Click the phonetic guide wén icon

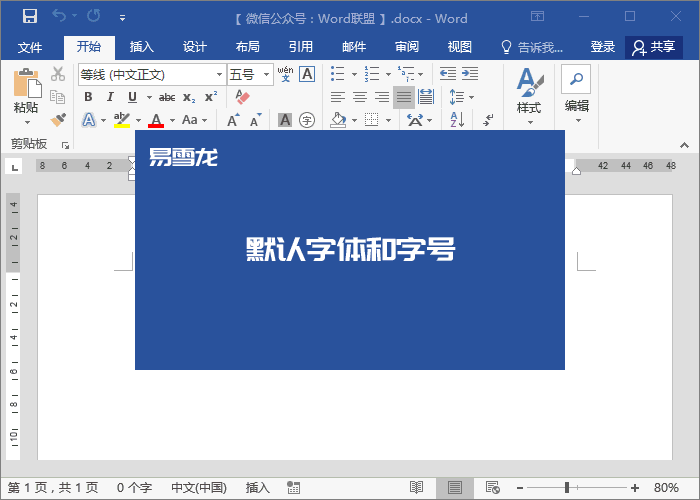285,74
